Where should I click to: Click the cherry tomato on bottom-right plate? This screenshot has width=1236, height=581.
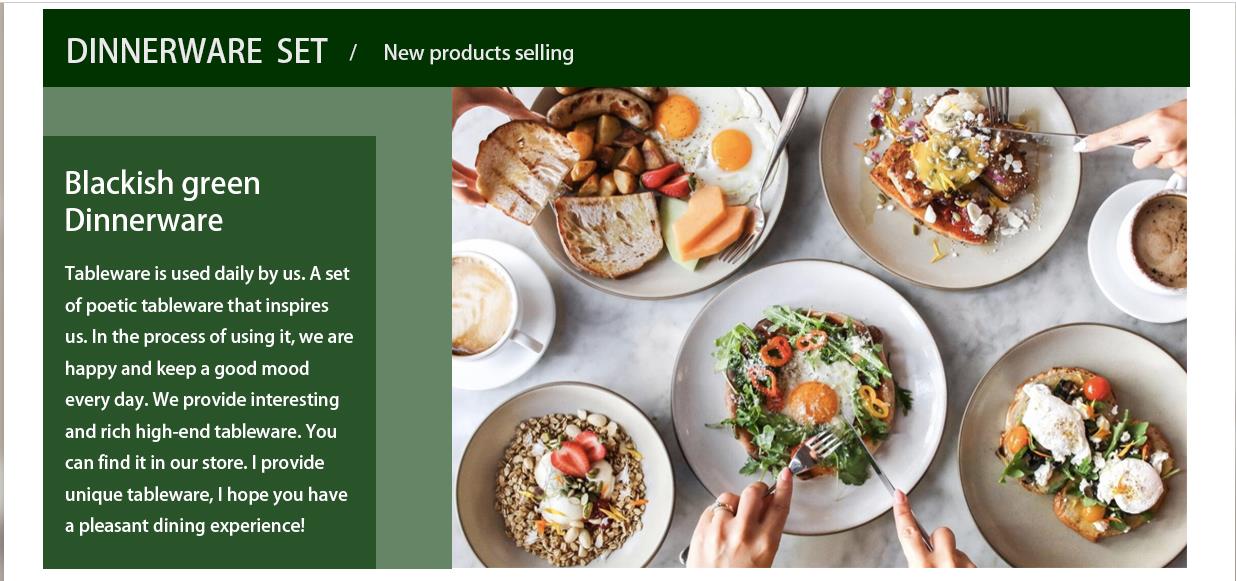click(1096, 388)
